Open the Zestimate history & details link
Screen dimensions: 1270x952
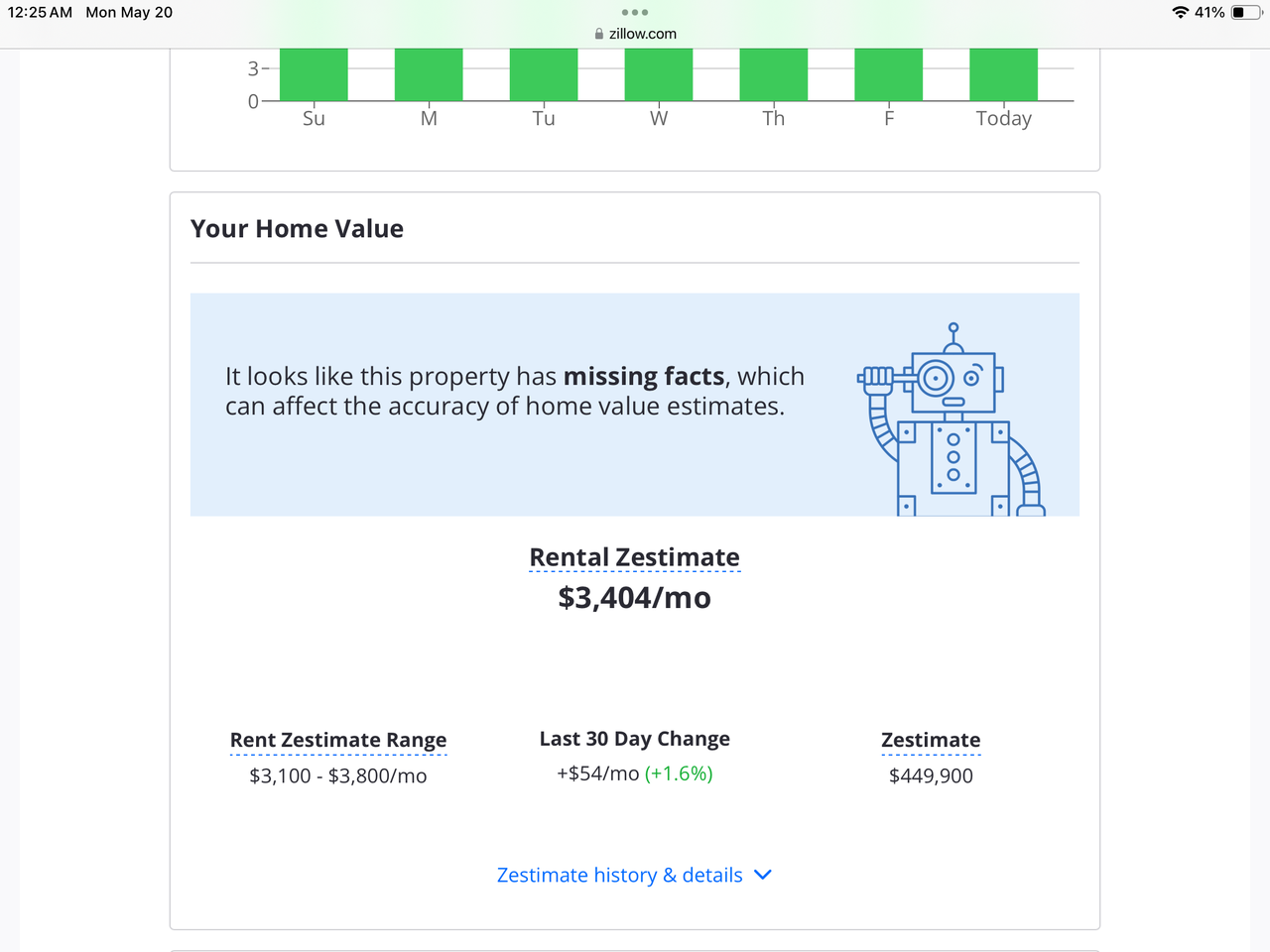click(619, 875)
